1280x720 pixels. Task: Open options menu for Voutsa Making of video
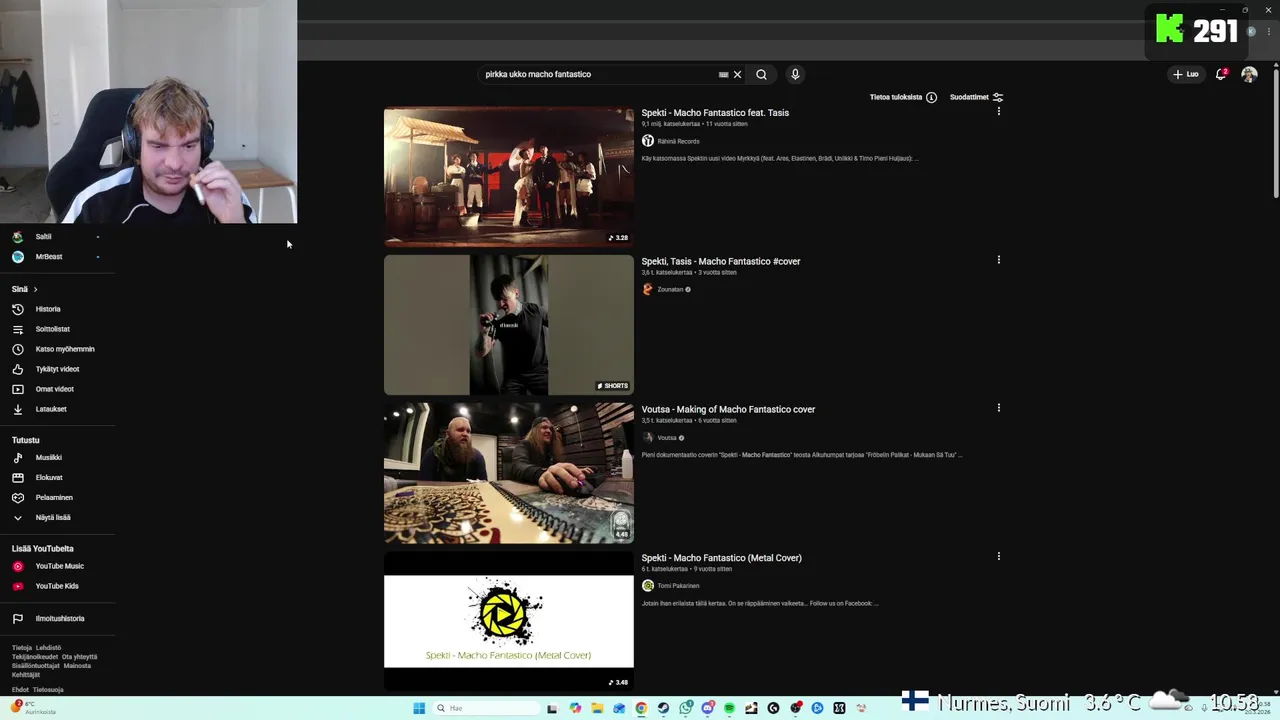(x=998, y=408)
